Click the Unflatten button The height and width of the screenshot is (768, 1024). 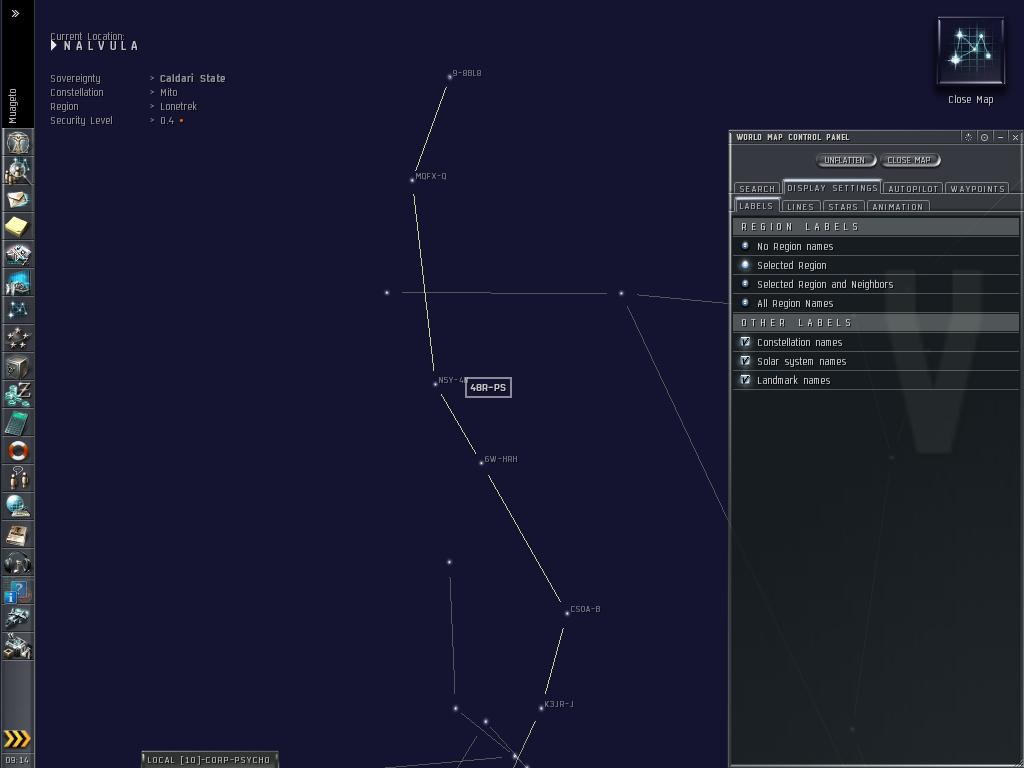point(844,160)
